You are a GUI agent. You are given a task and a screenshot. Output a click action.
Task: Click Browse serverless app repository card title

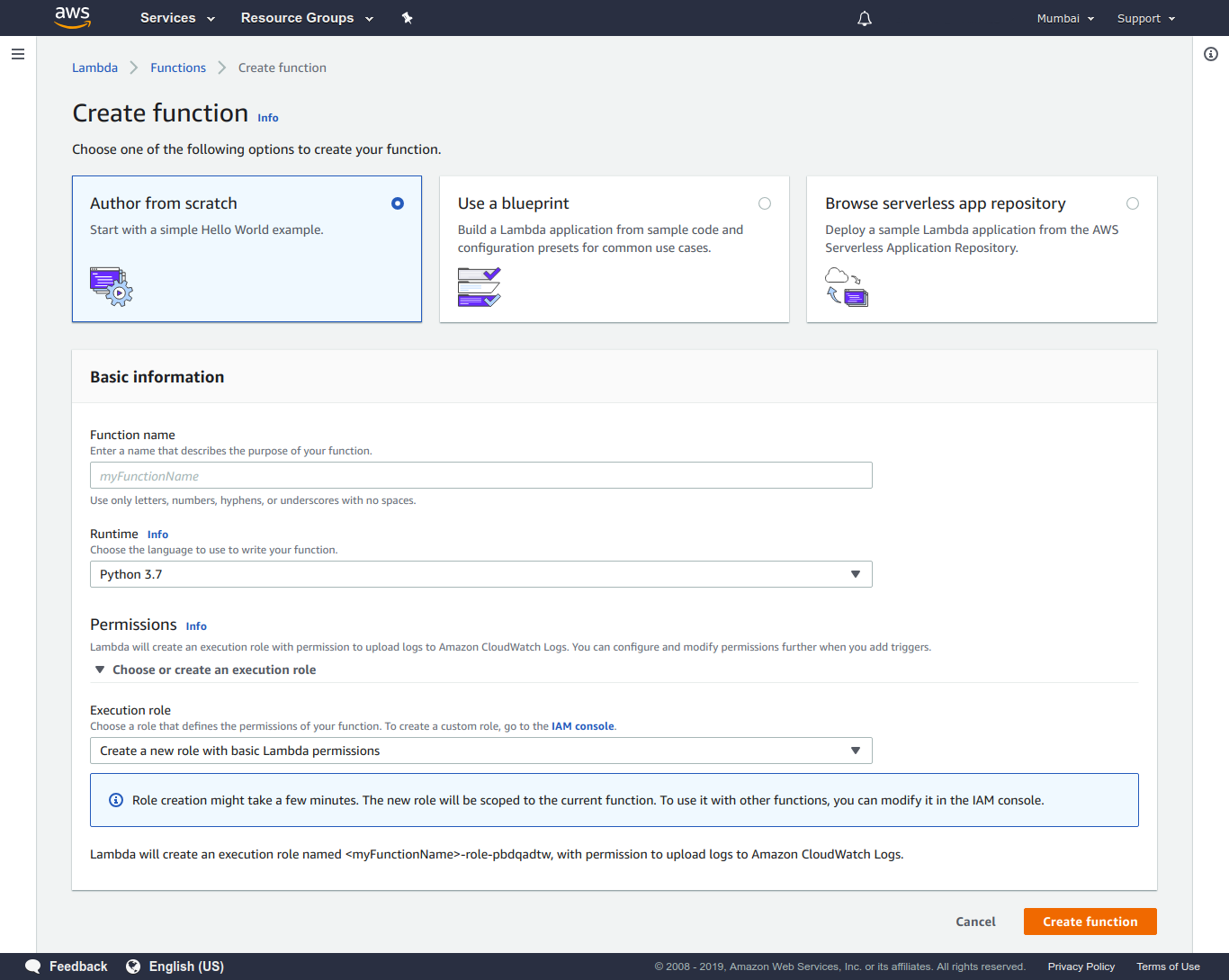pos(946,203)
